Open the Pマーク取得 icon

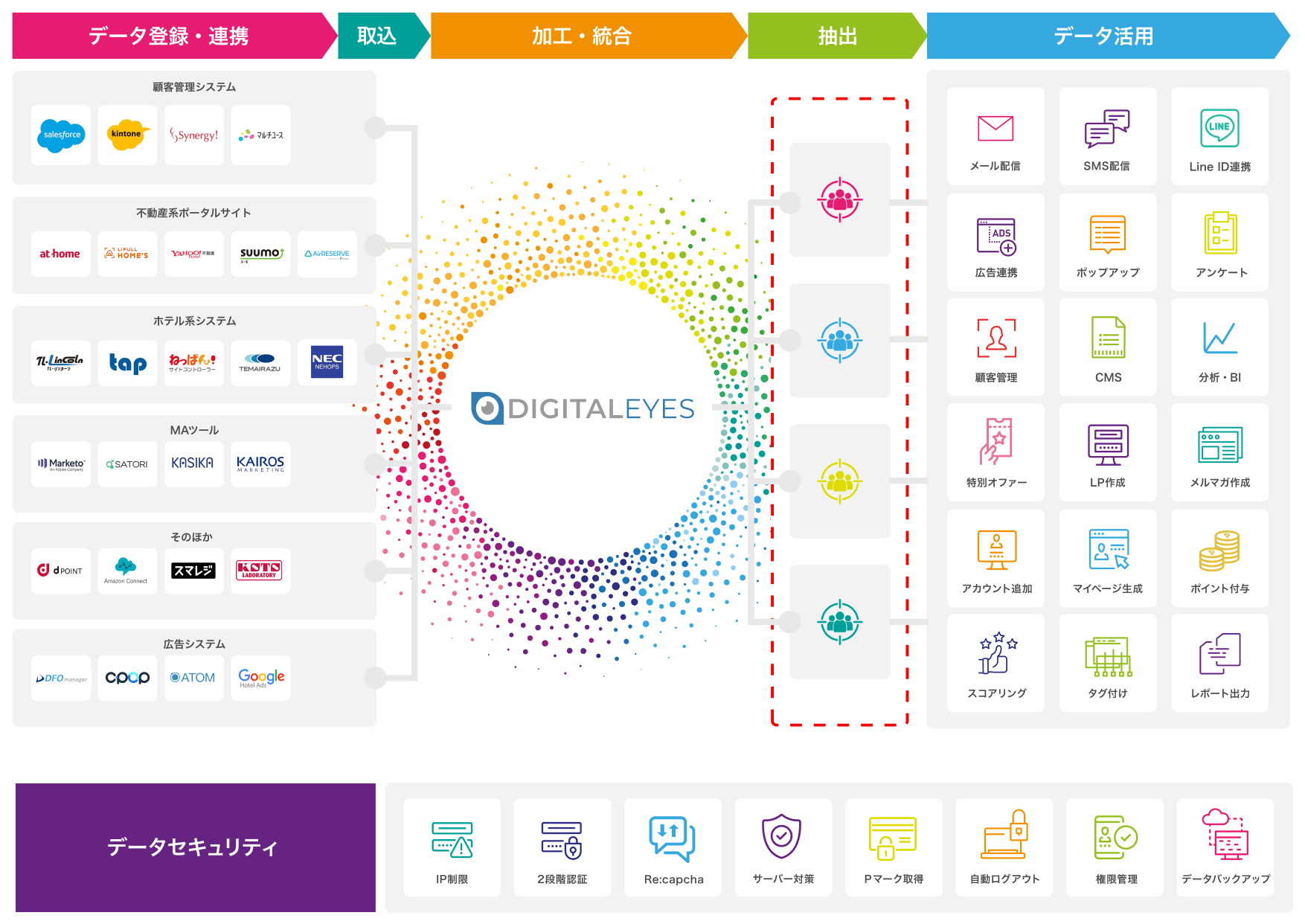click(893, 838)
